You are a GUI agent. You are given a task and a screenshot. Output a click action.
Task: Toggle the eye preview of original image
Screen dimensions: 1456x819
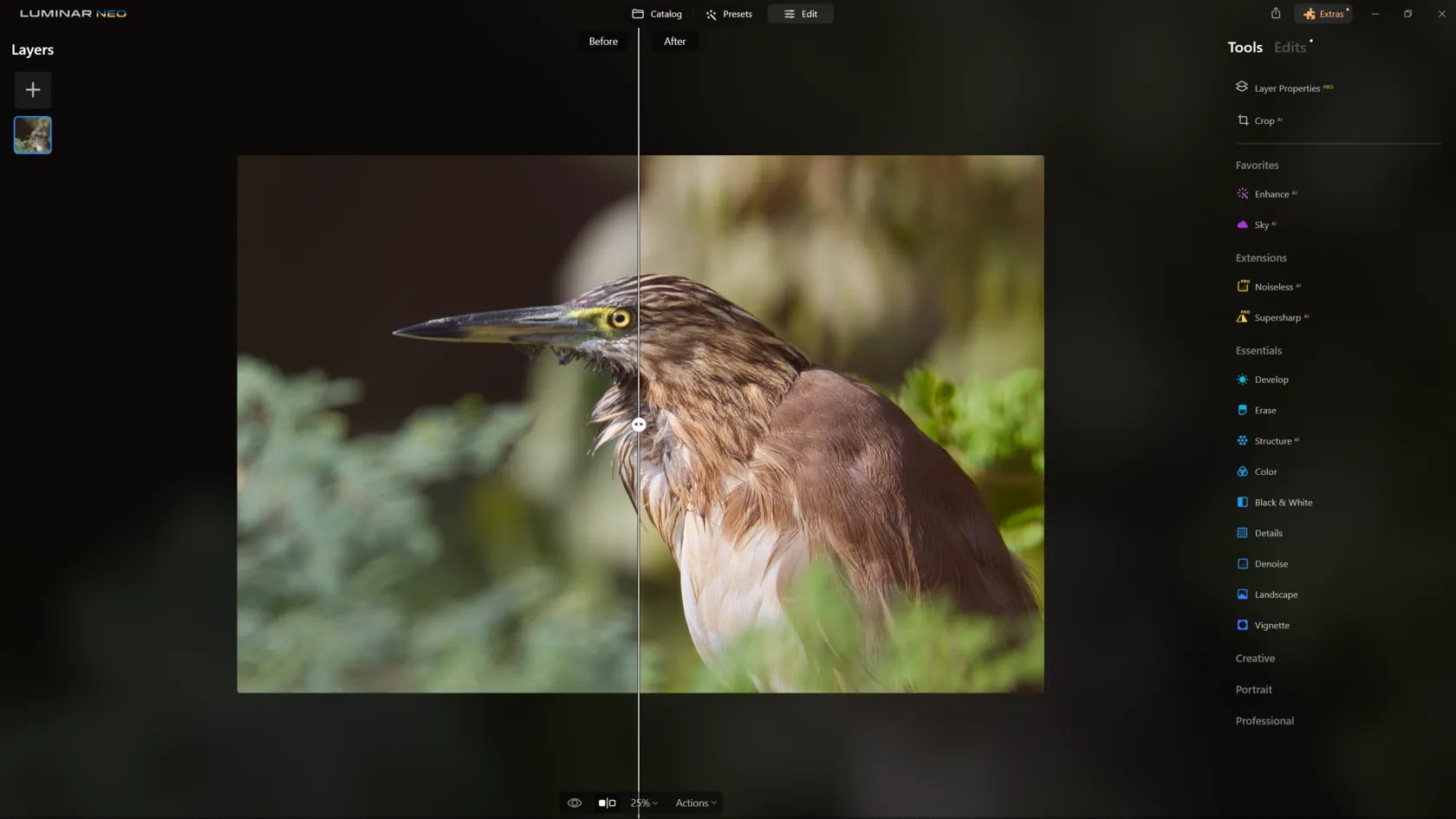click(574, 803)
